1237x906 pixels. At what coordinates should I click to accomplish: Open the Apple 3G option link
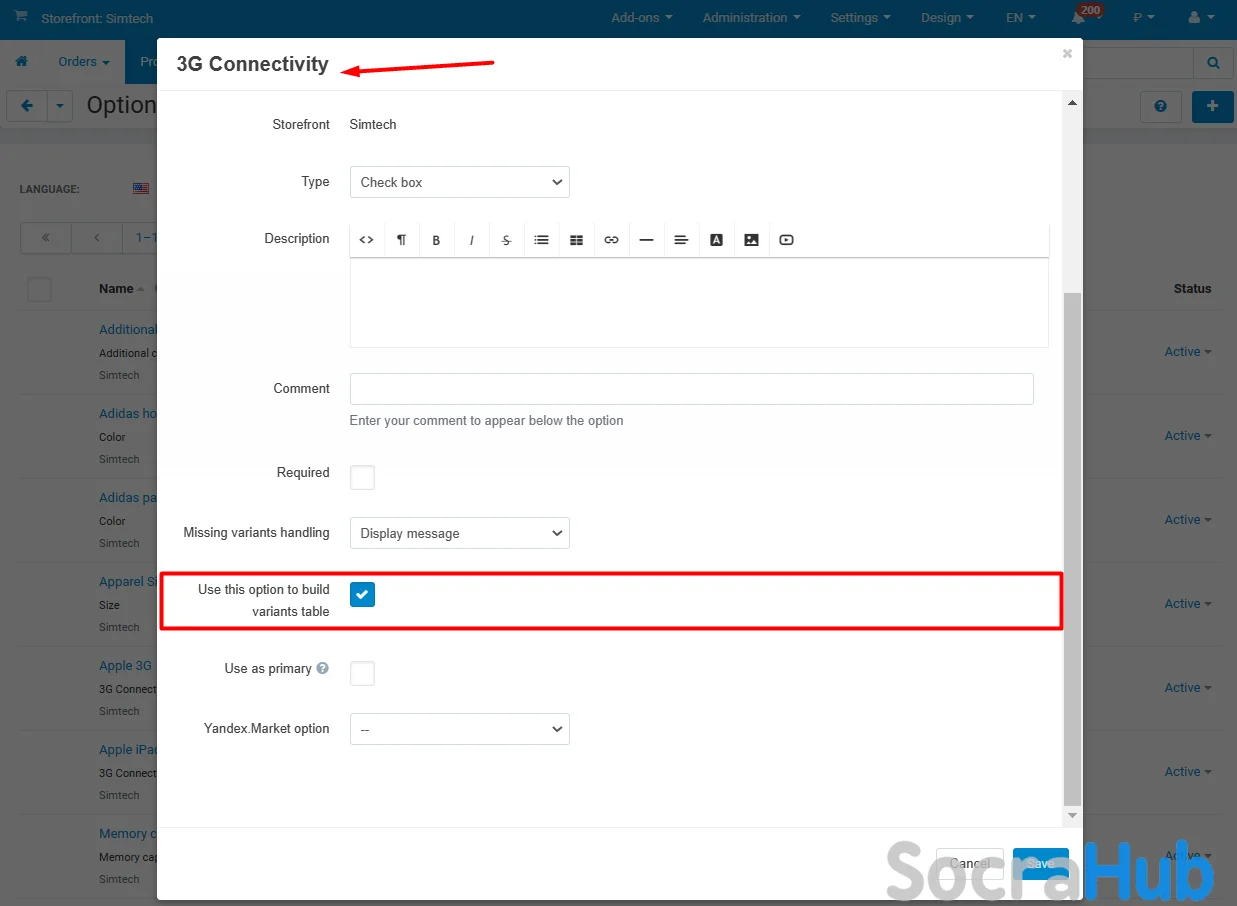pyautogui.click(x=126, y=666)
